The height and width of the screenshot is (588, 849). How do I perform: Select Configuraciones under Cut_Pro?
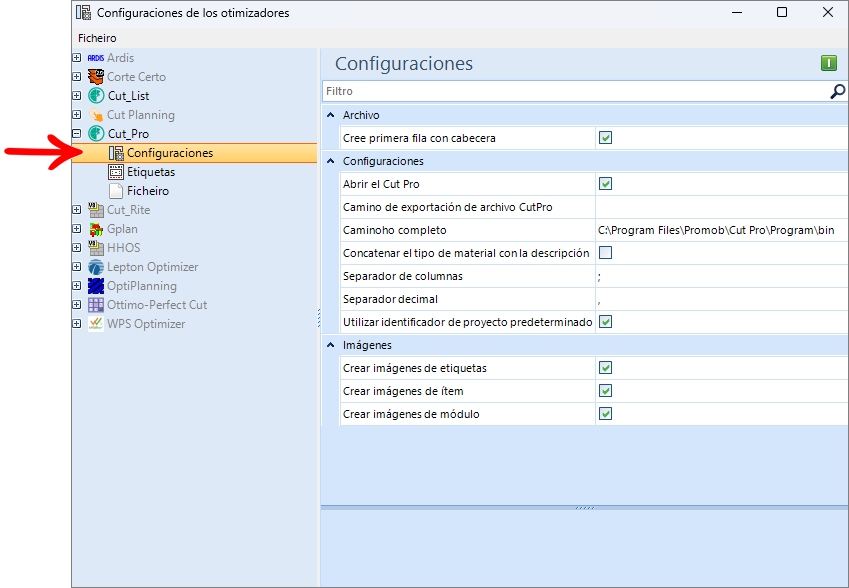point(170,153)
